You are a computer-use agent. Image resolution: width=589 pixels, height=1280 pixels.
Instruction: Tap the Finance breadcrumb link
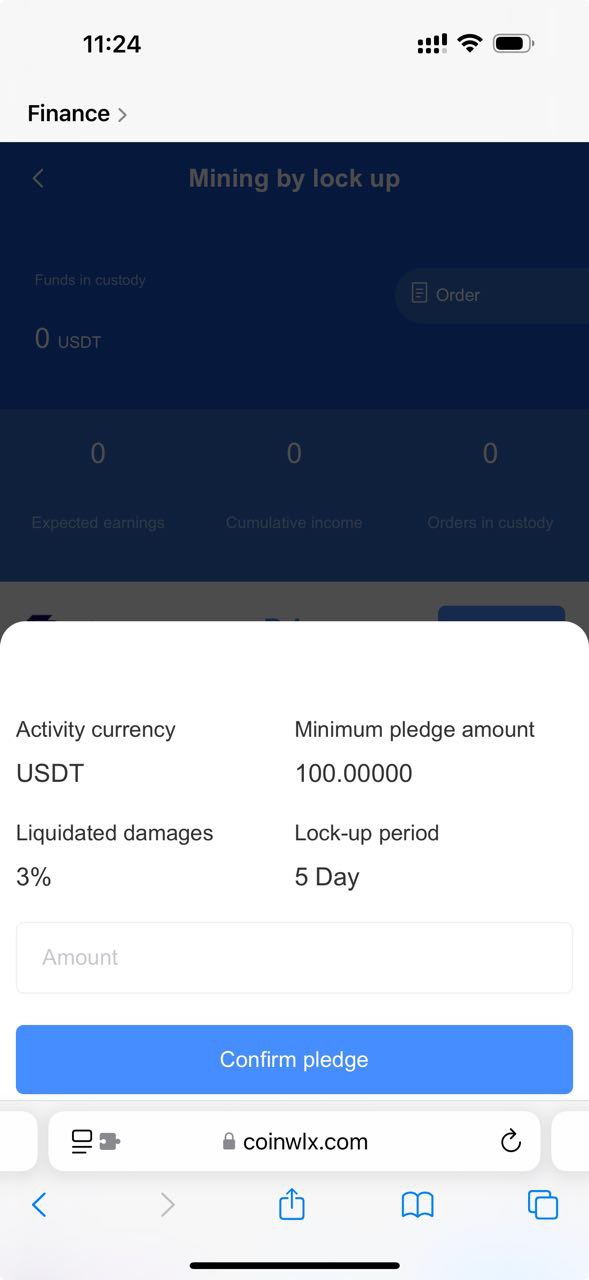pos(68,113)
